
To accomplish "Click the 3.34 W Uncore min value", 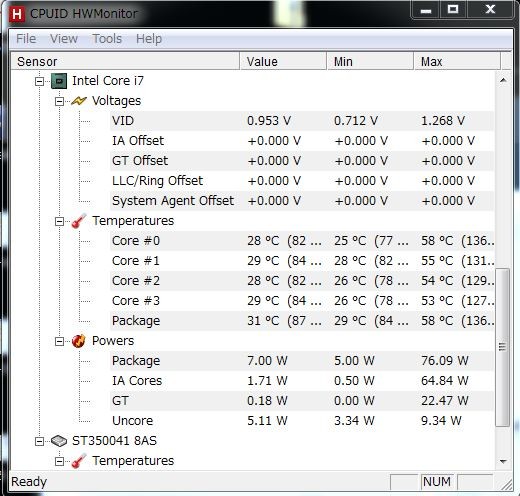I will [x=354, y=421].
